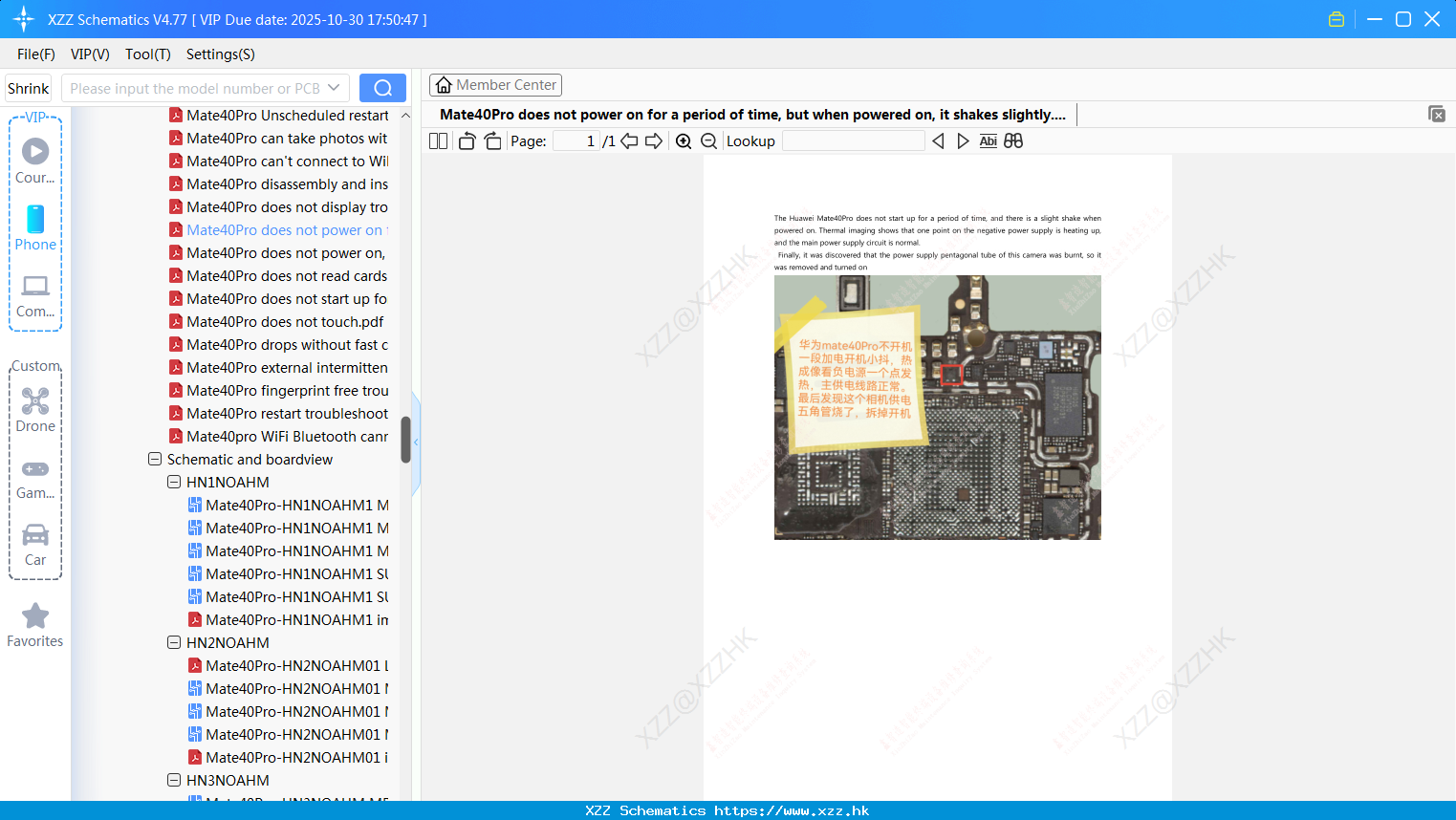Open Mate40Pro does not start up file
This screenshot has height=820, width=1456.
point(279,298)
